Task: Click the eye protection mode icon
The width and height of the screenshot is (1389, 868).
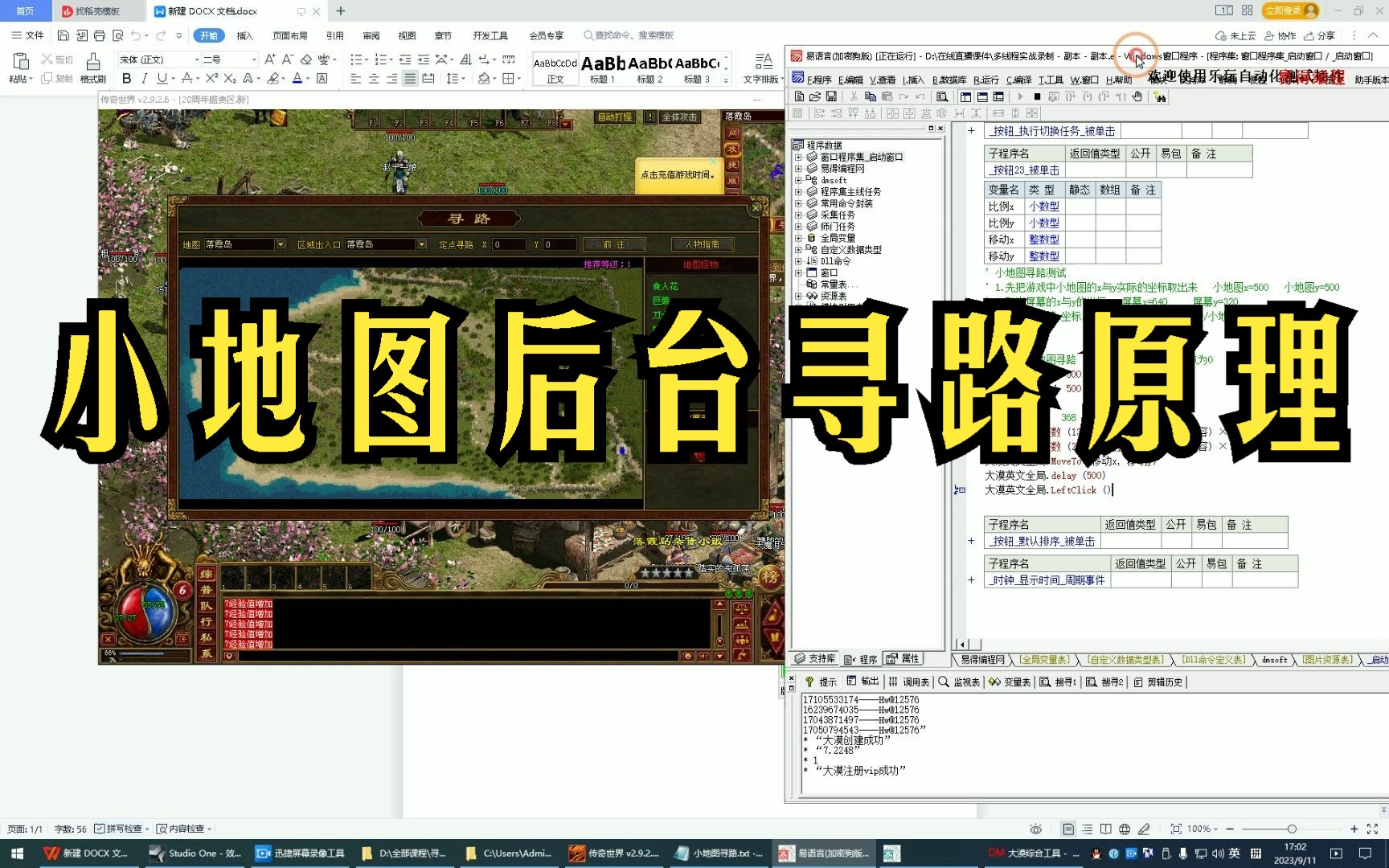Action: [1036, 829]
